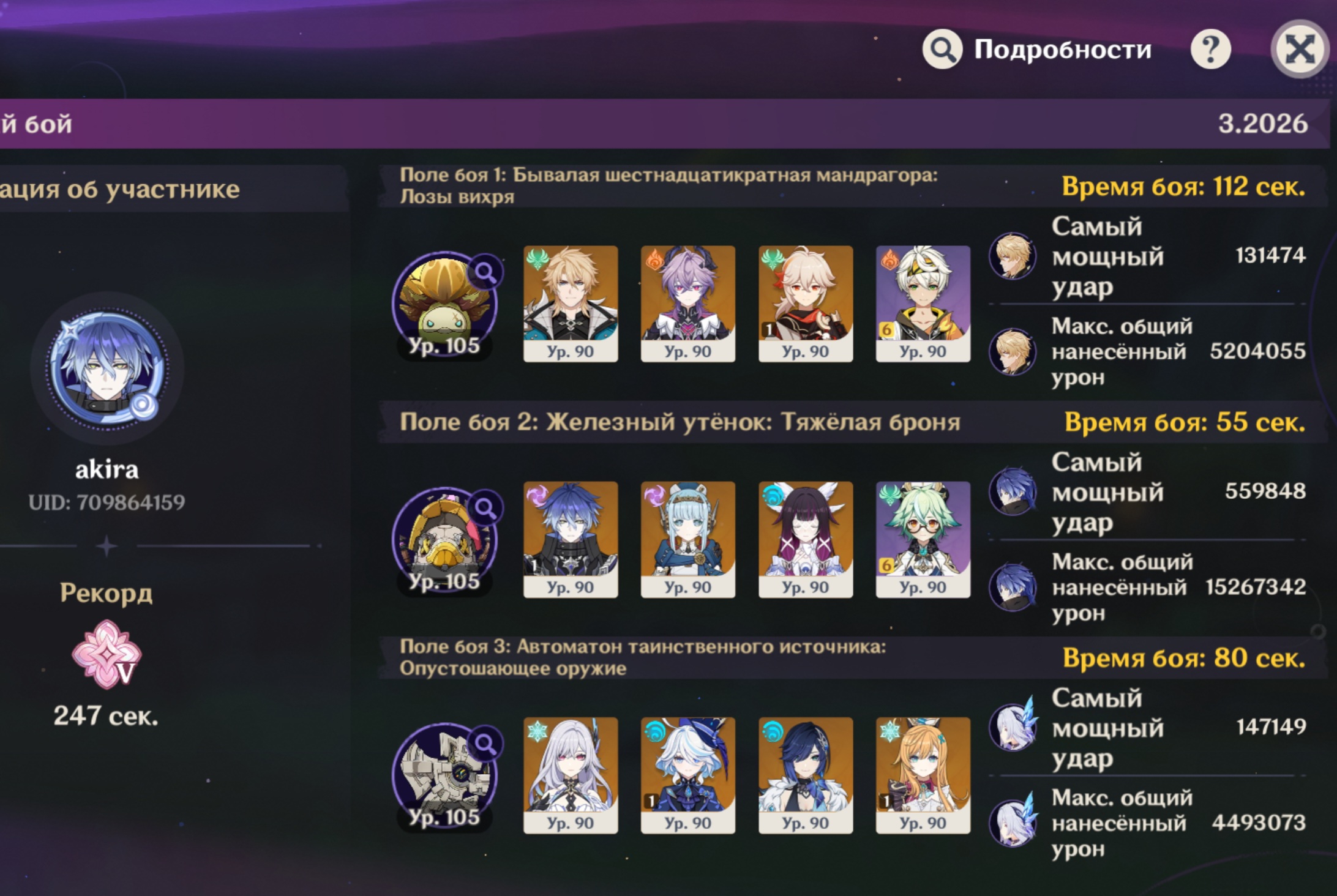
Task: Click the question mark help icon
Action: [1210, 49]
